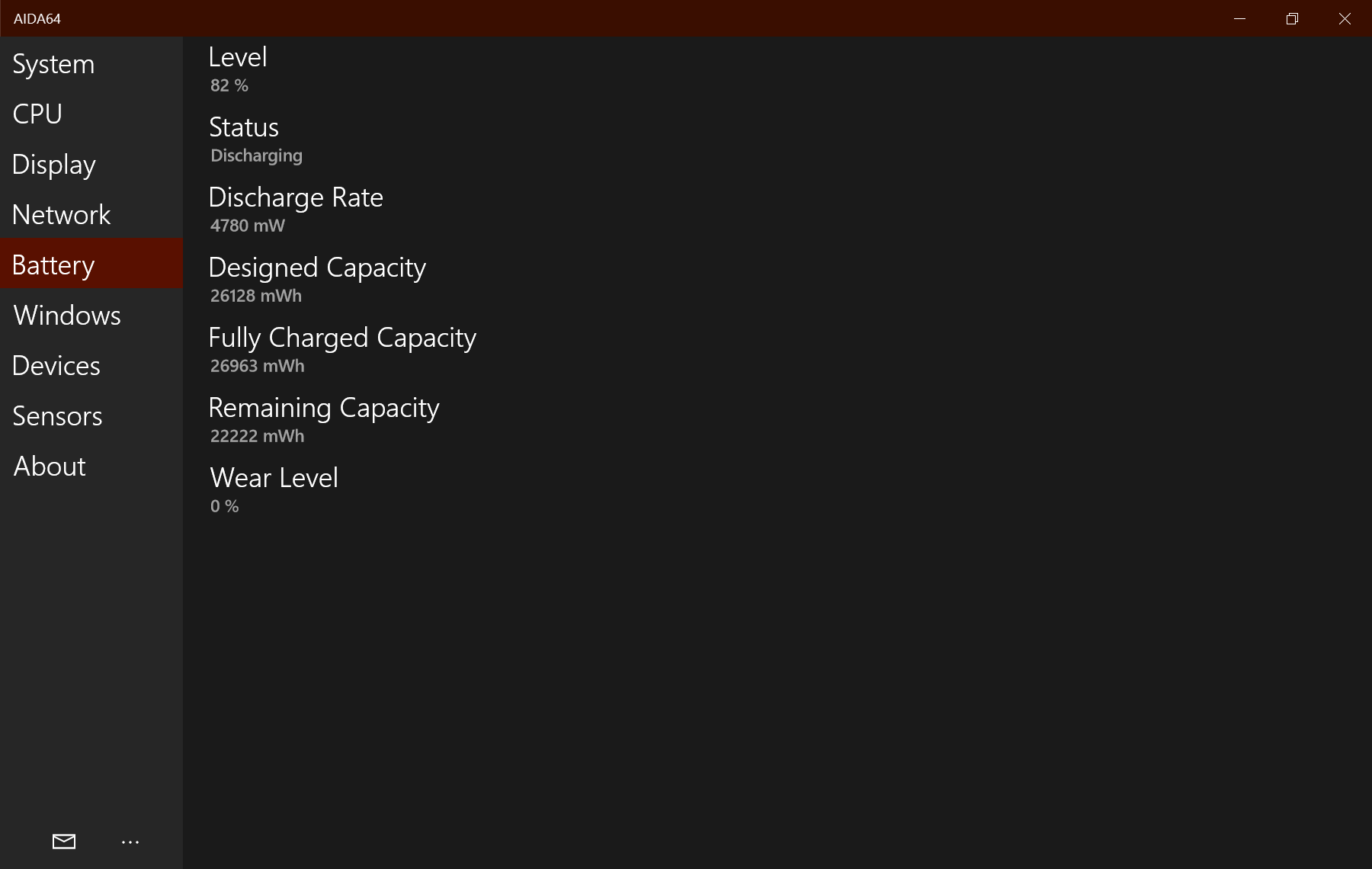Open the About page
The image size is (1372, 869).
(50, 467)
